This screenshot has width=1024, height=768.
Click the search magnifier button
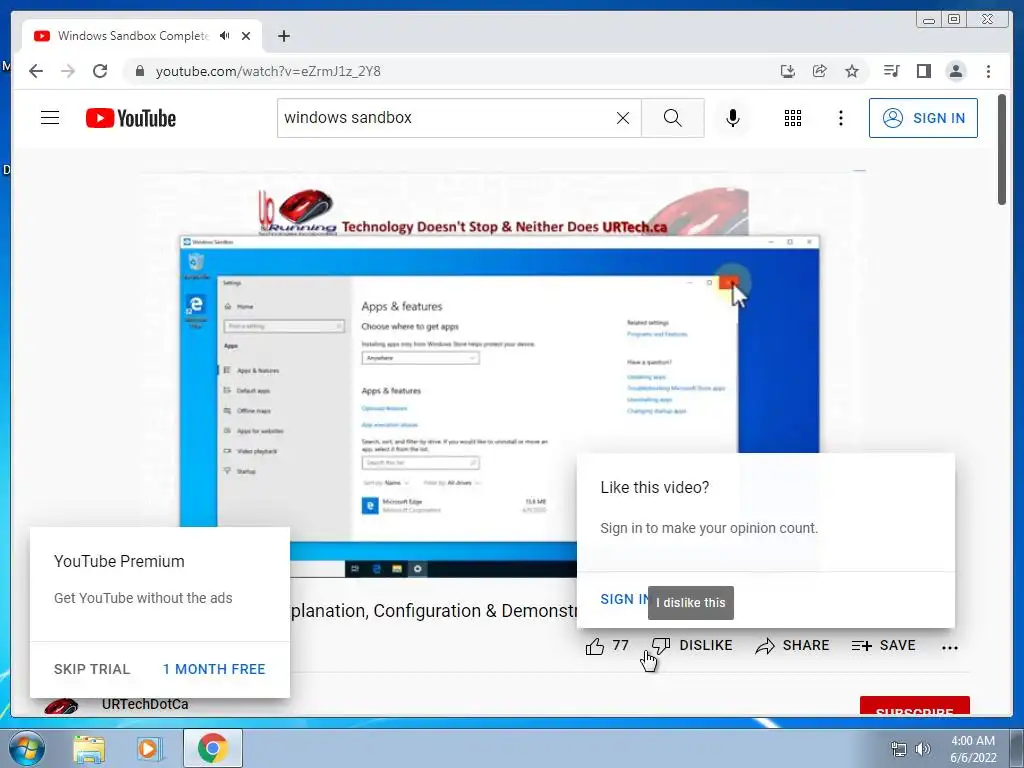click(x=673, y=118)
